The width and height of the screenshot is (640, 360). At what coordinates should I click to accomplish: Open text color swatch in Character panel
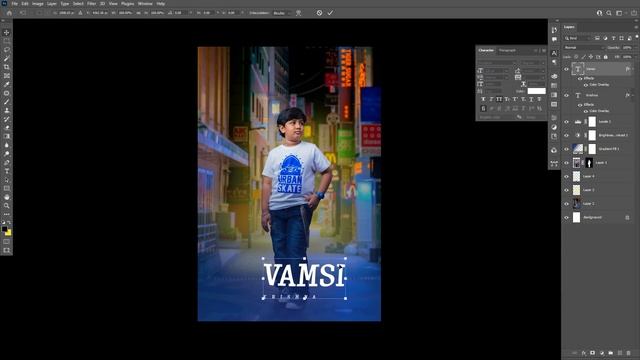pyautogui.click(x=536, y=91)
